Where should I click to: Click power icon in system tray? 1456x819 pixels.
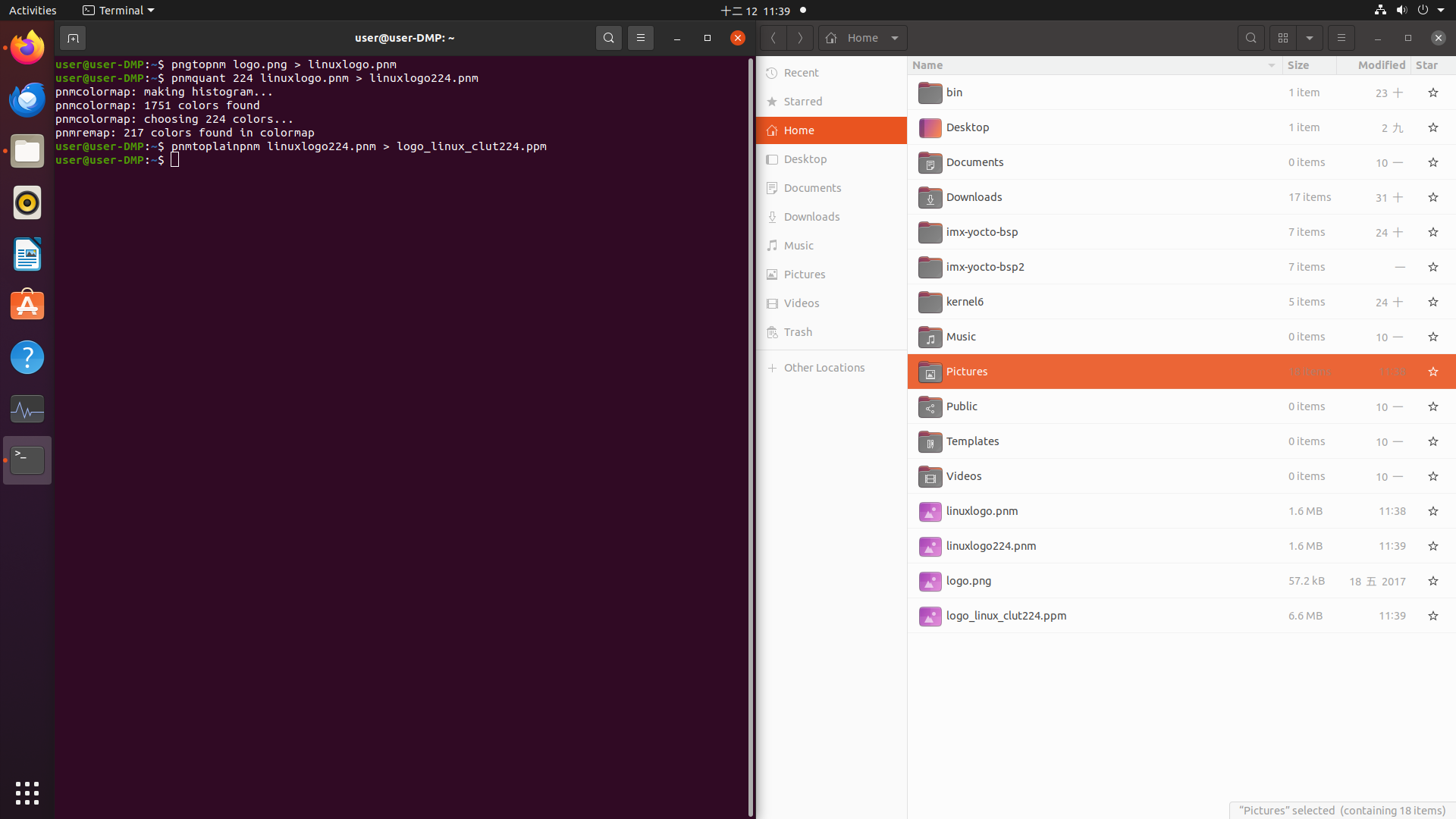pyautogui.click(x=1423, y=11)
